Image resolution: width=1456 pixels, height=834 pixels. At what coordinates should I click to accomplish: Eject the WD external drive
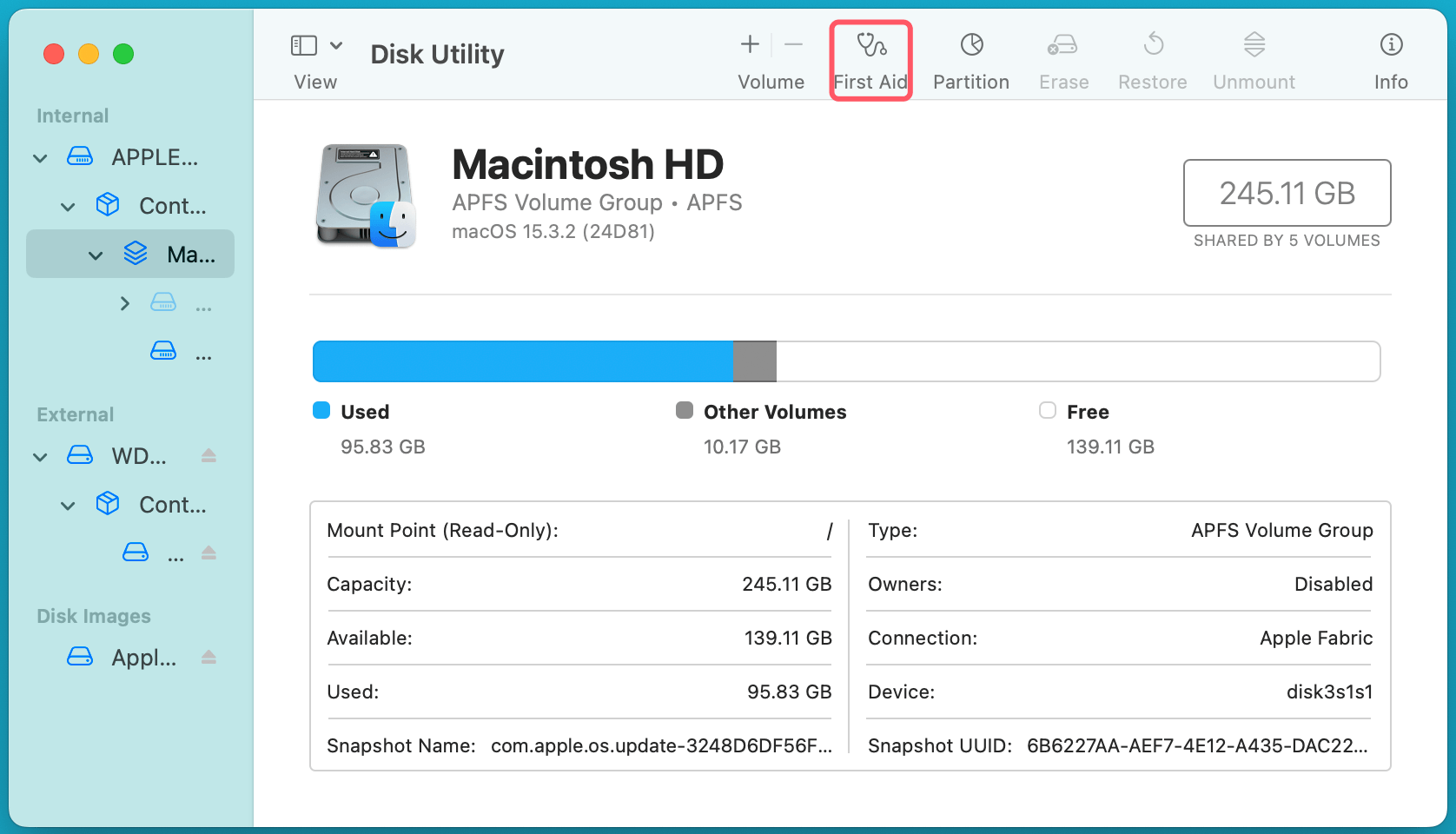click(208, 455)
